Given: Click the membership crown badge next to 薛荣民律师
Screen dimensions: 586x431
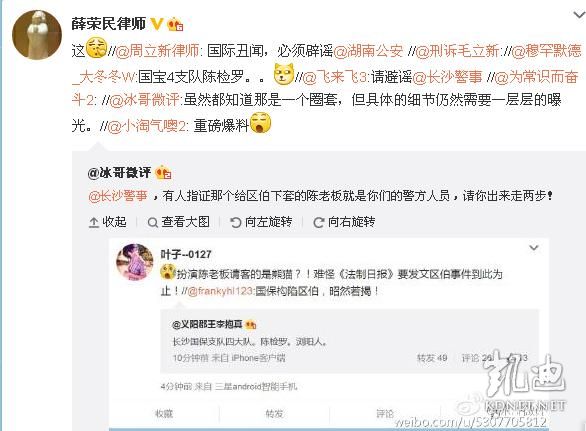Looking at the screenshot, I should click(x=175, y=24).
